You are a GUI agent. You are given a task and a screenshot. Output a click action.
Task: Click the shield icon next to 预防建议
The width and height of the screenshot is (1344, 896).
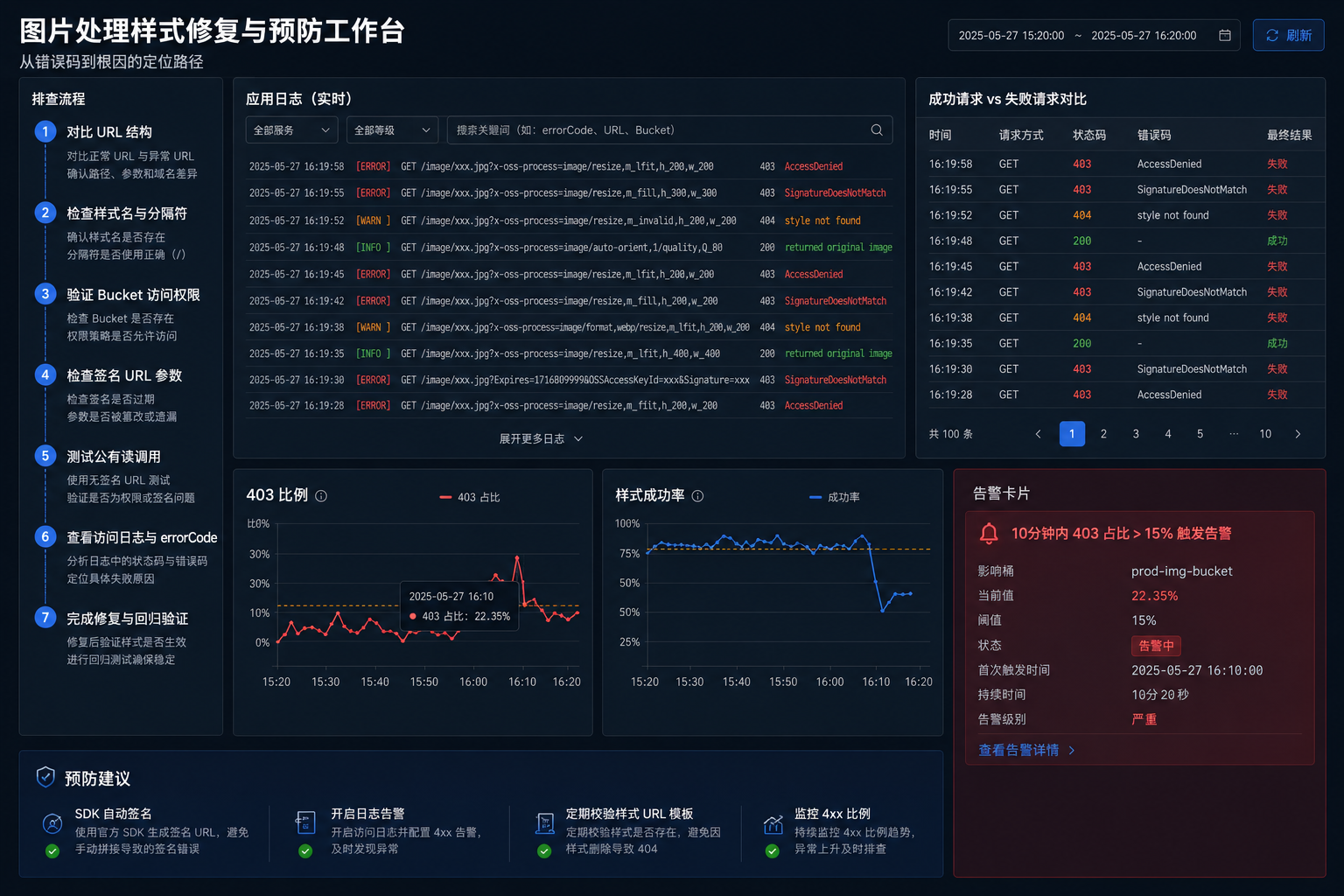pos(45,777)
